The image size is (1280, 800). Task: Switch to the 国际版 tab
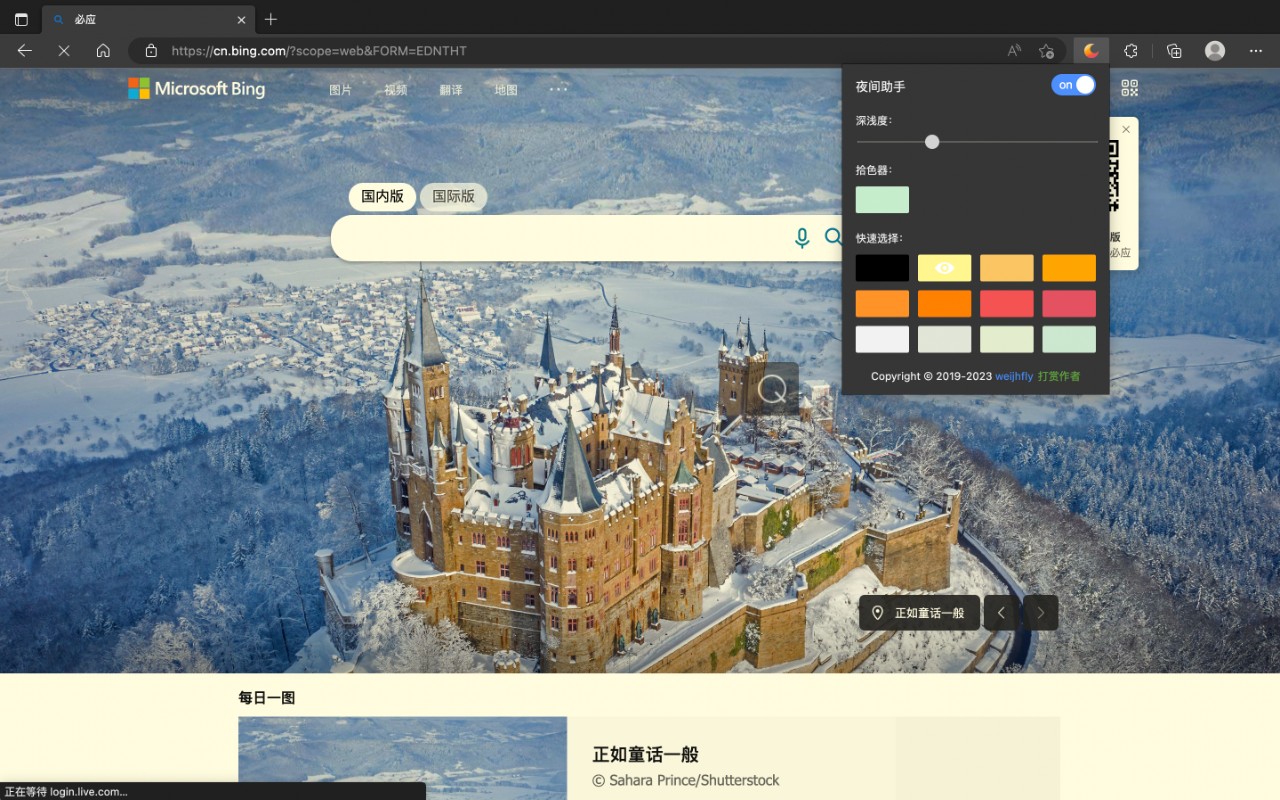(x=453, y=197)
